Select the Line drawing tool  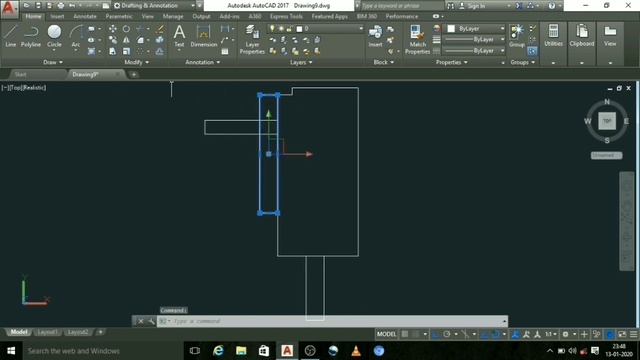pos(11,36)
